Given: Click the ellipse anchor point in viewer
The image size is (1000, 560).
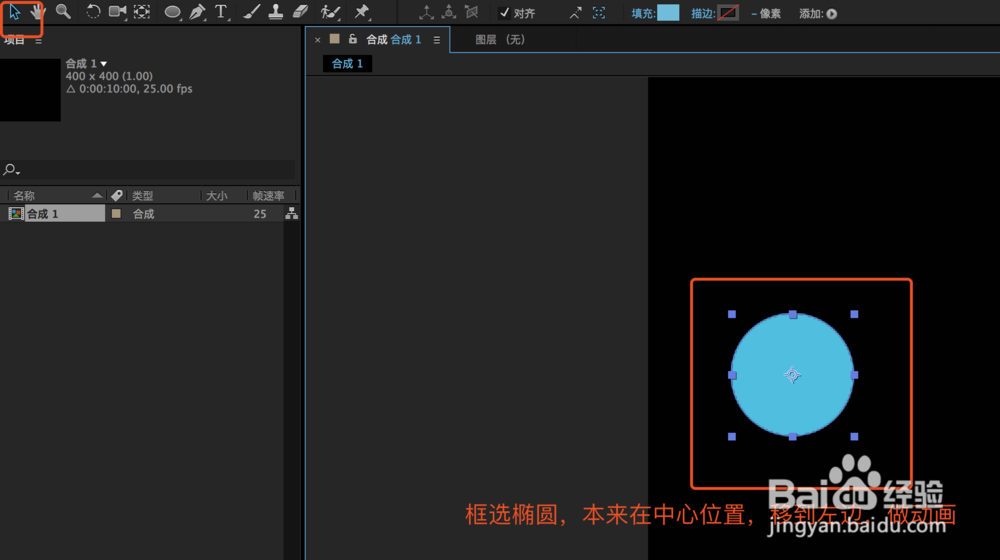Looking at the screenshot, I should click(792, 375).
